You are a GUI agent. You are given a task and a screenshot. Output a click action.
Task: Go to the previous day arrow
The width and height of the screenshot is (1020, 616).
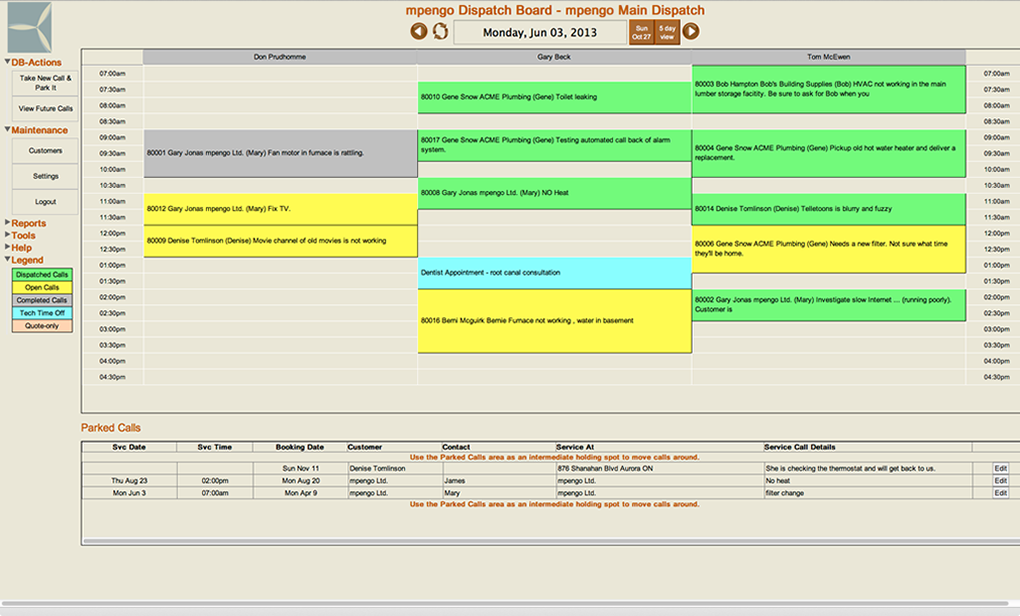(420, 32)
